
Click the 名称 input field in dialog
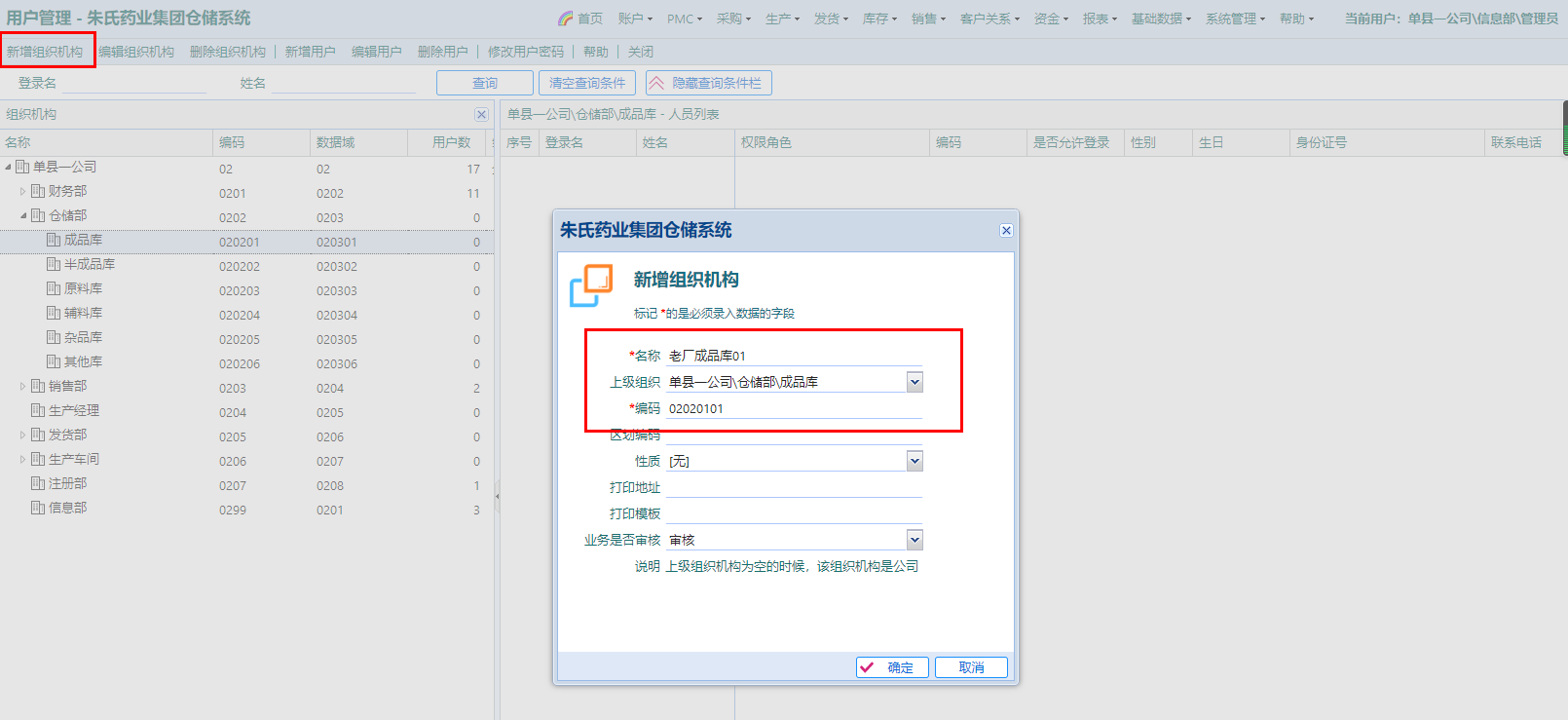pos(794,356)
